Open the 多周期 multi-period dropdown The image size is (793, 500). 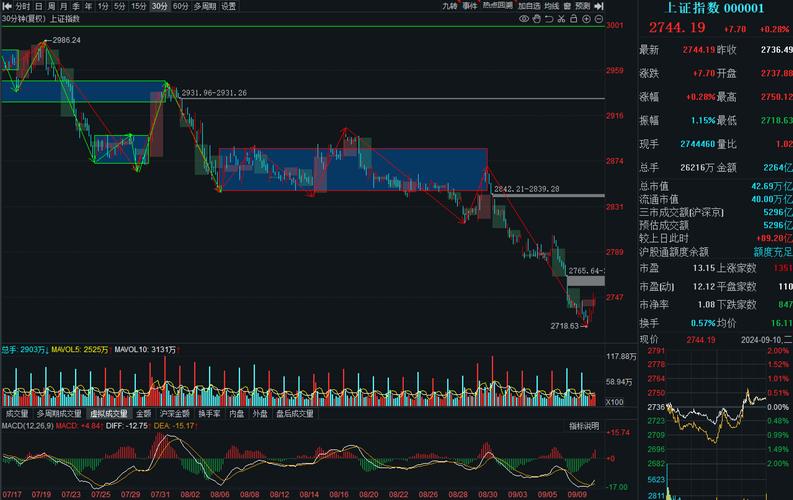click(x=204, y=6)
